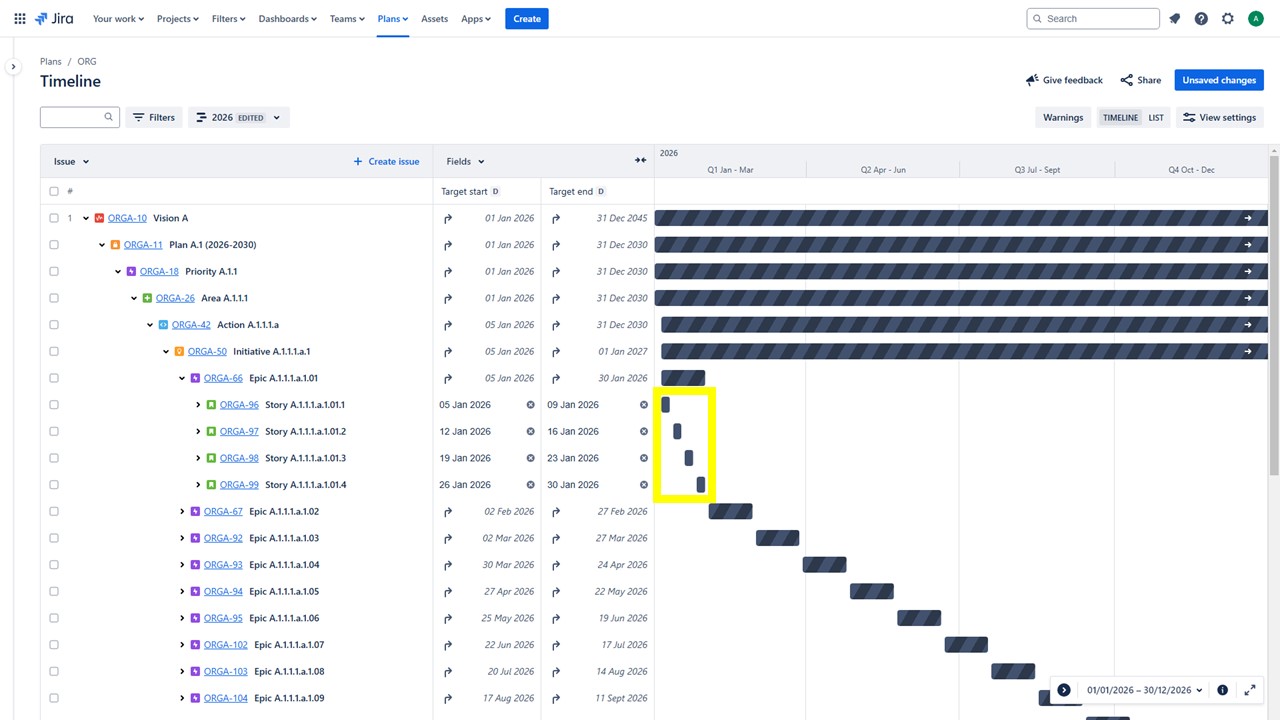
Task: Open the user profile avatar
Action: point(1256,19)
